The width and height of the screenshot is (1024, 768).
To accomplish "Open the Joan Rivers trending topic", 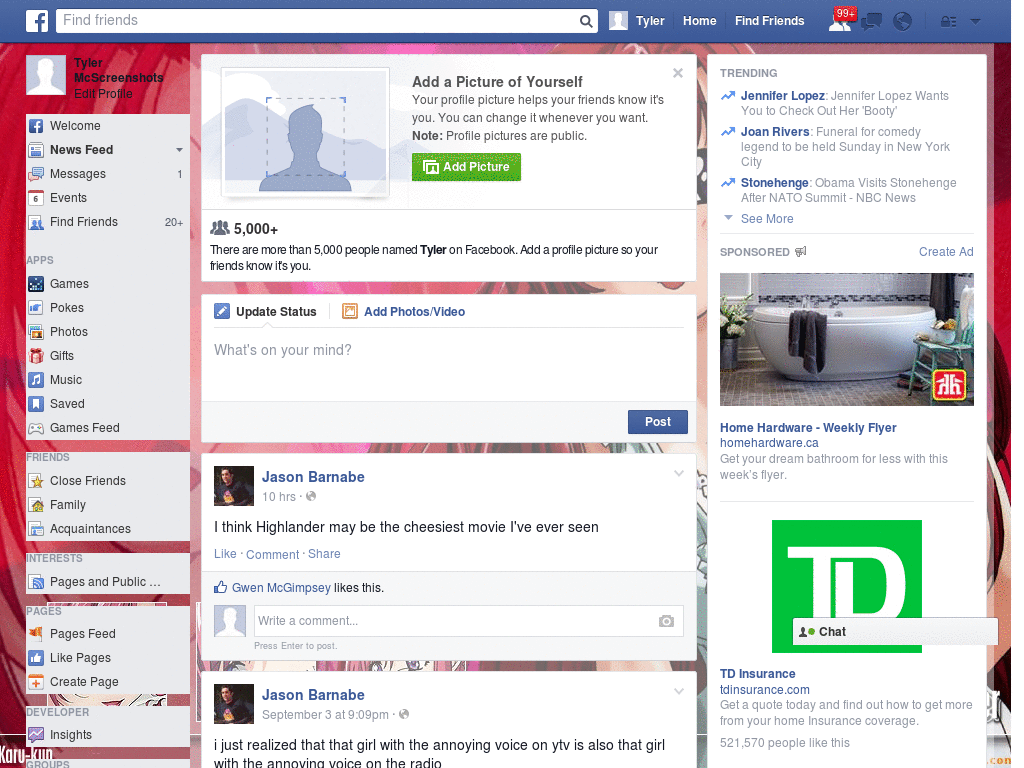I will pyautogui.click(x=775, y=132).
